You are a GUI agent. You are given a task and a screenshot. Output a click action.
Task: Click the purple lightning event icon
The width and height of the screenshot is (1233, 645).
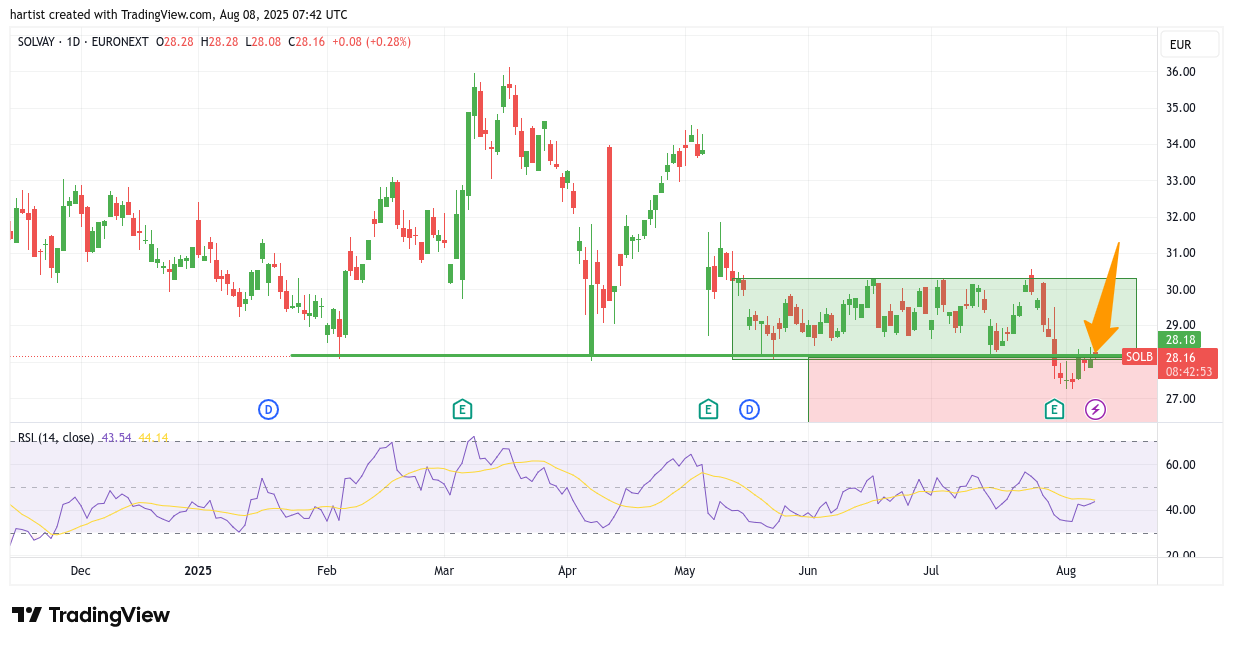point(1096,408)
